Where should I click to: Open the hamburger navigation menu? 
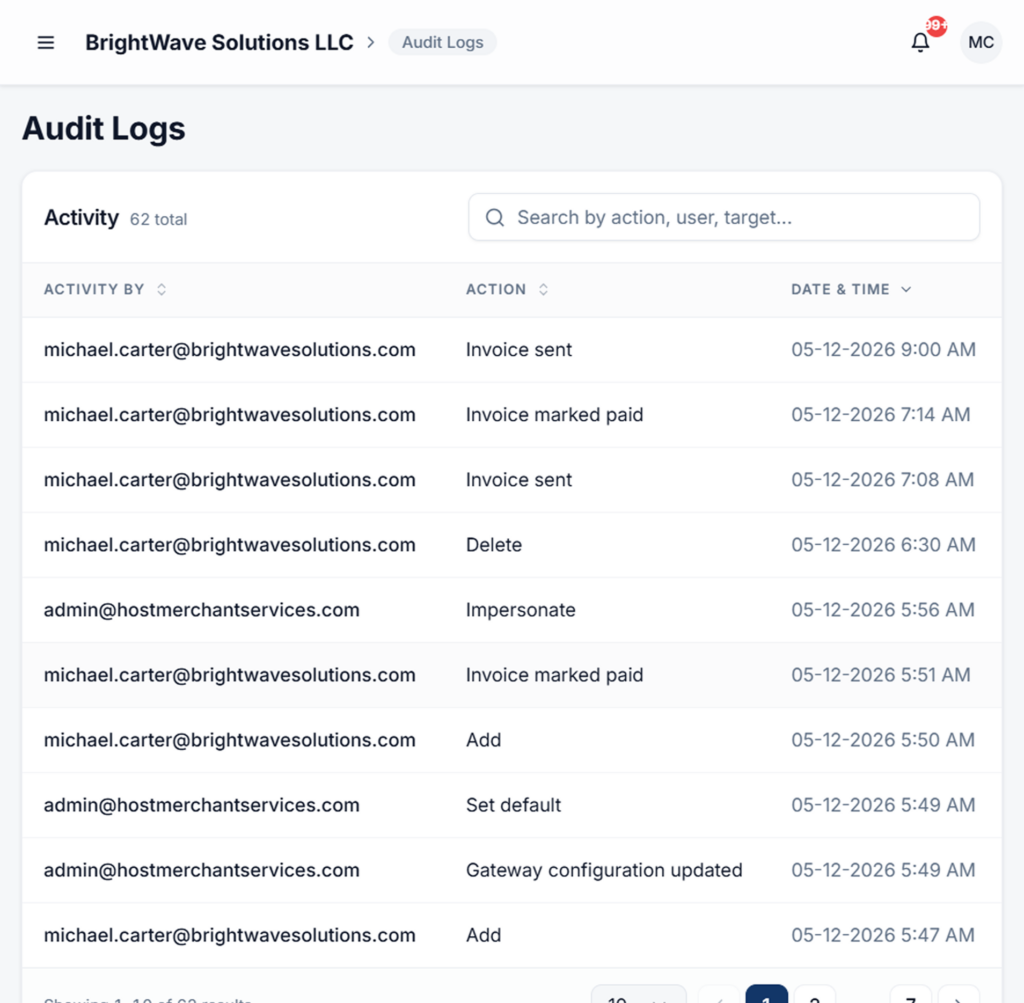(46, 42)
